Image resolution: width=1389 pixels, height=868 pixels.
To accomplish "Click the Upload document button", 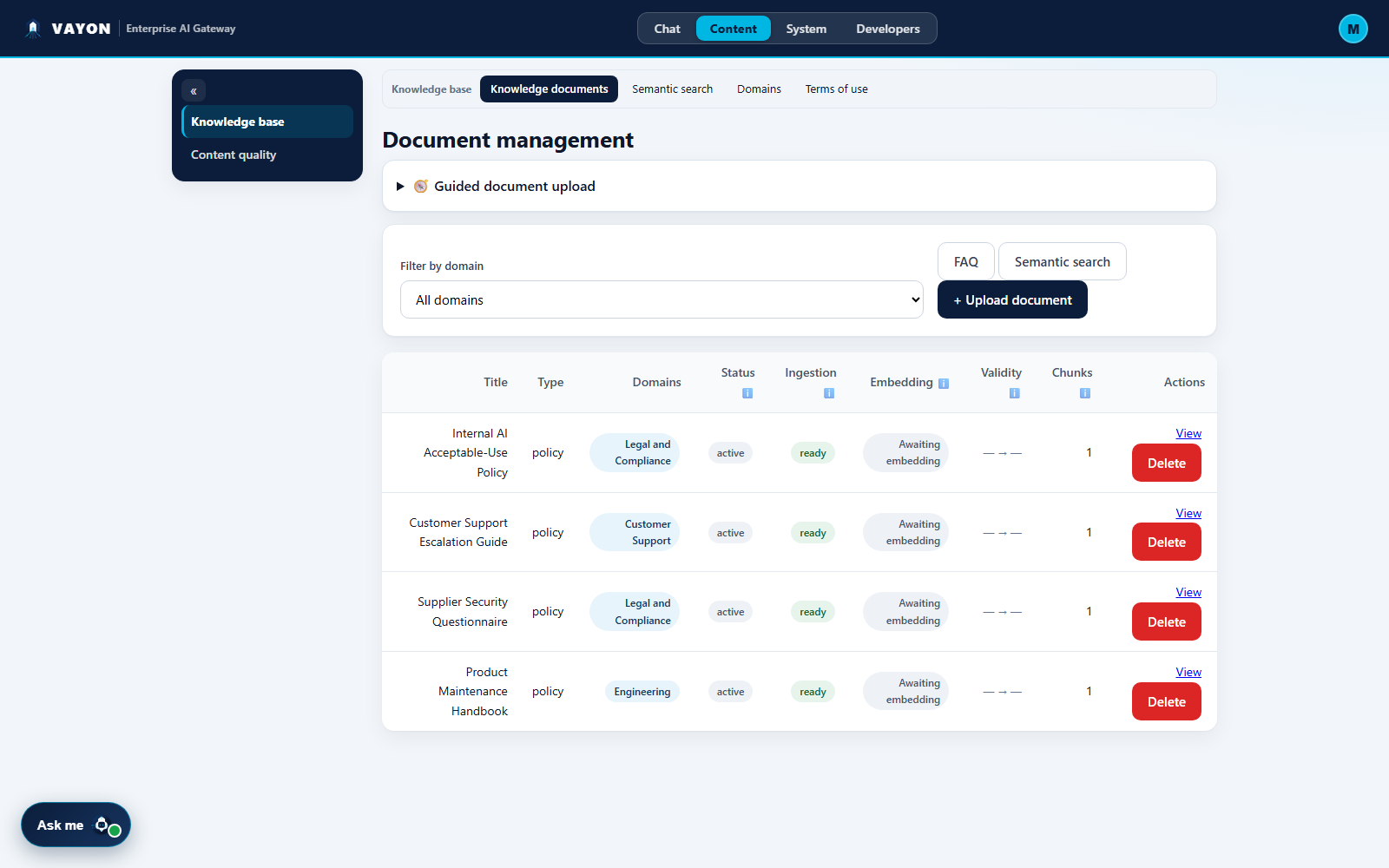I will (x=1012, y=299).
